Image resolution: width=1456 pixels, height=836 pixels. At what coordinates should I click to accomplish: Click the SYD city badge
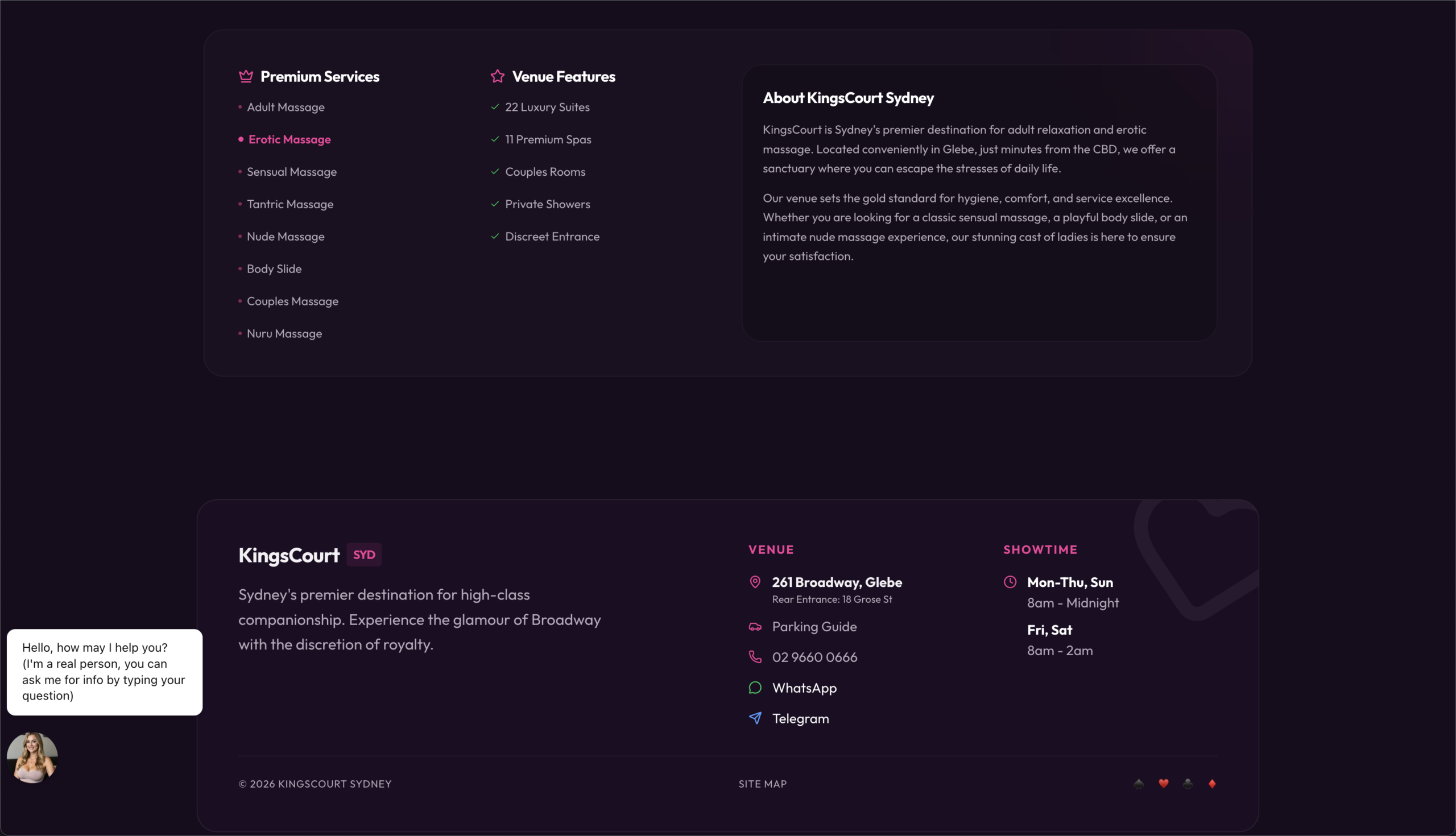[364, 554]
